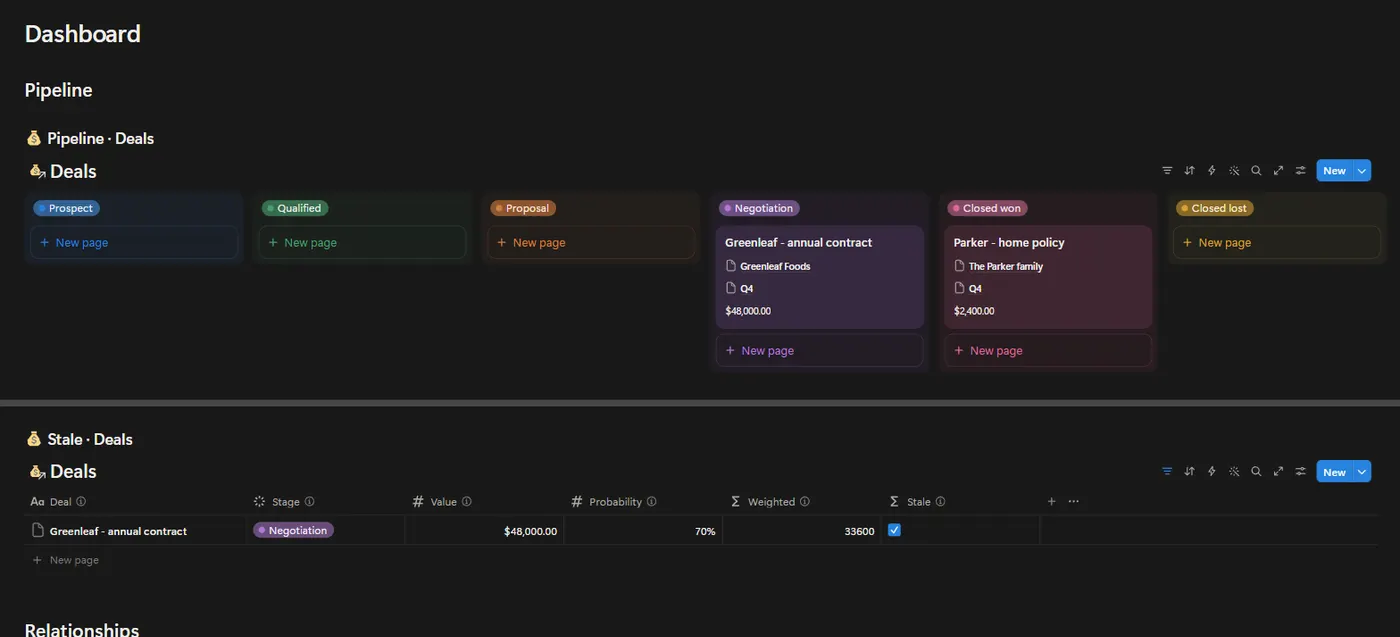Add new page under Proposal
This screenshot has width=1400, height=637.
pos(591,242)
